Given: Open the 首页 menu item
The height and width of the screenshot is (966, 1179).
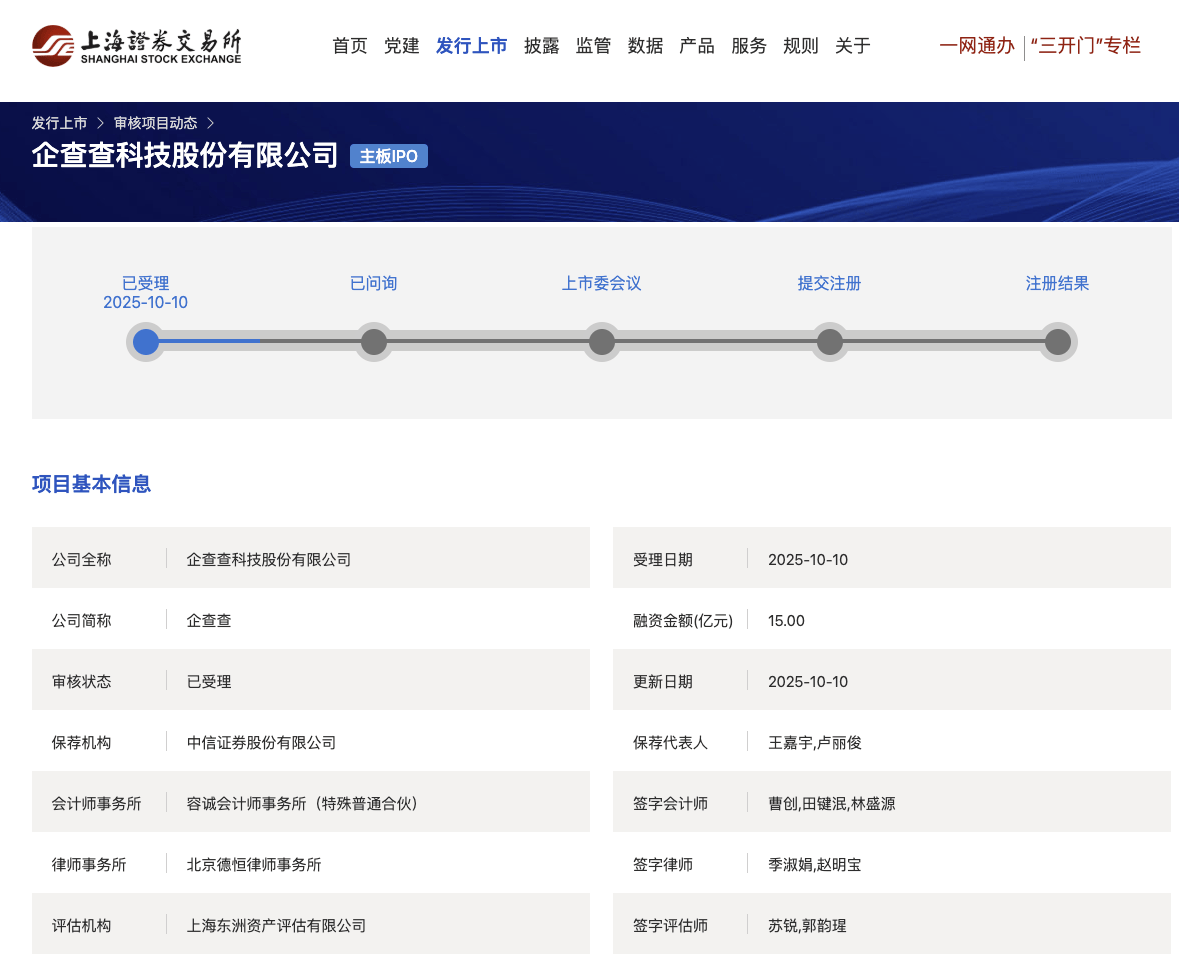Looking at the screenshot, I should tap(350, 46).
